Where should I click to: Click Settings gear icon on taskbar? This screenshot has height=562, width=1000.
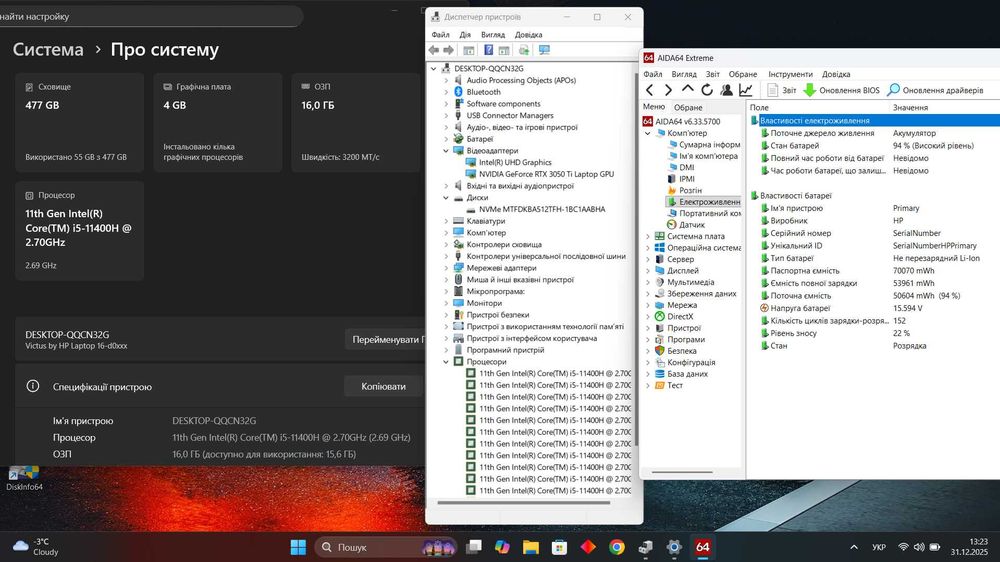pyautogui.click(x=674, y=547)
